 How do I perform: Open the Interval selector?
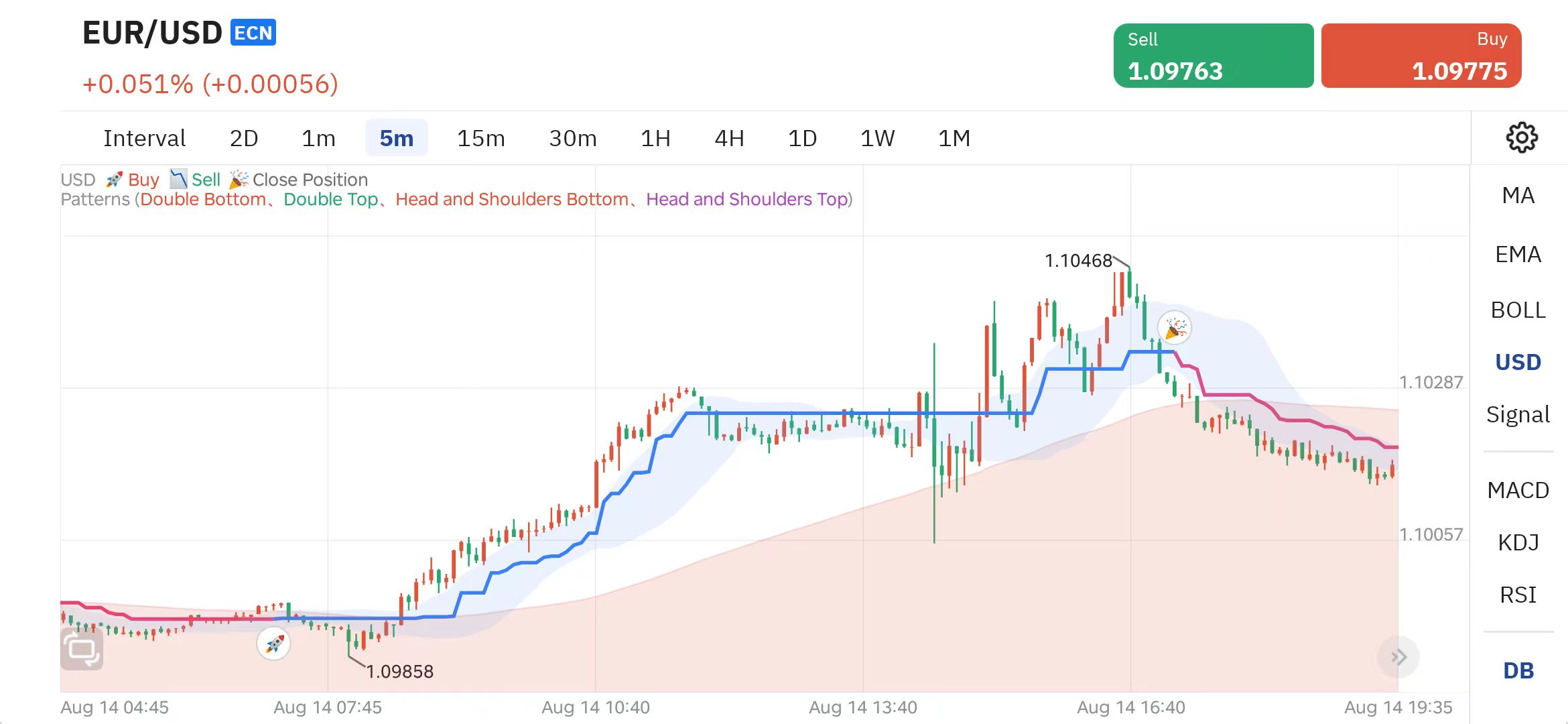[x=144, y=138]
